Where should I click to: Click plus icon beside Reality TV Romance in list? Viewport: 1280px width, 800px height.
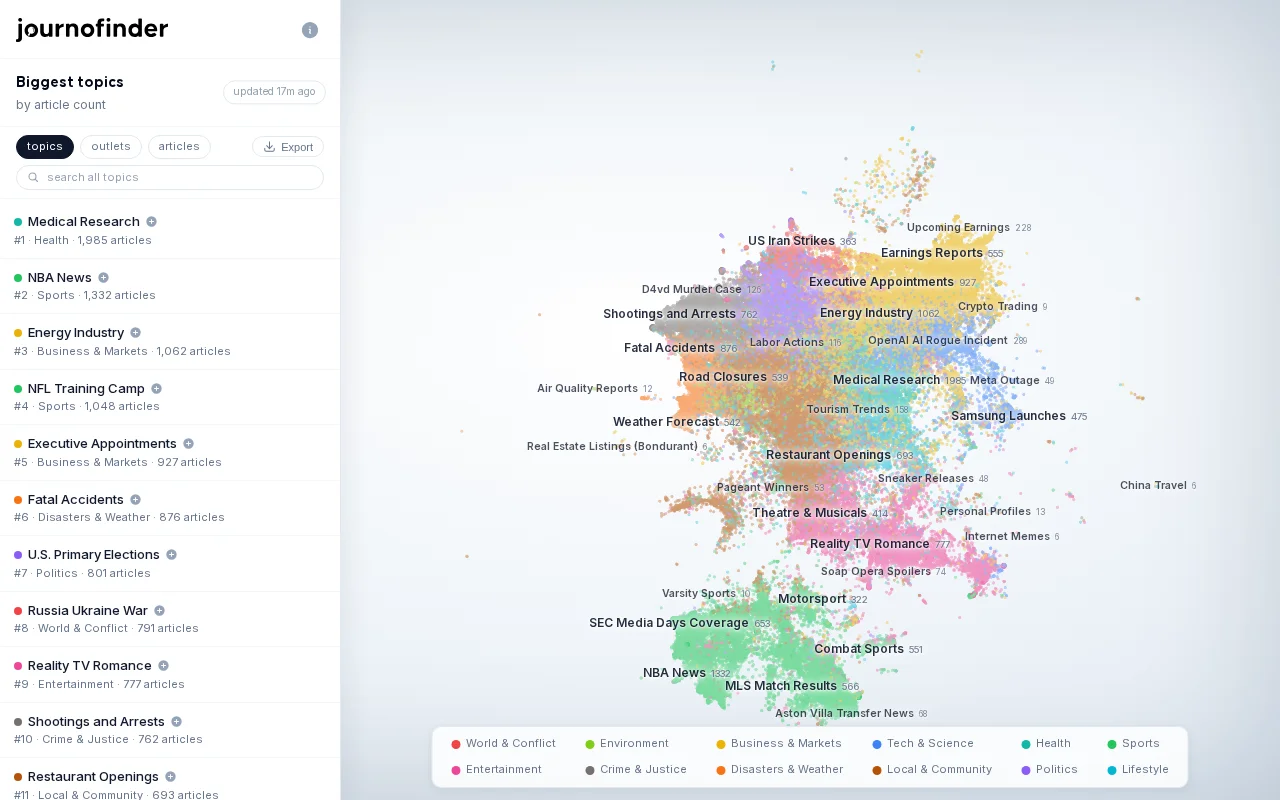pyautogui.click(x=163, y=666)
